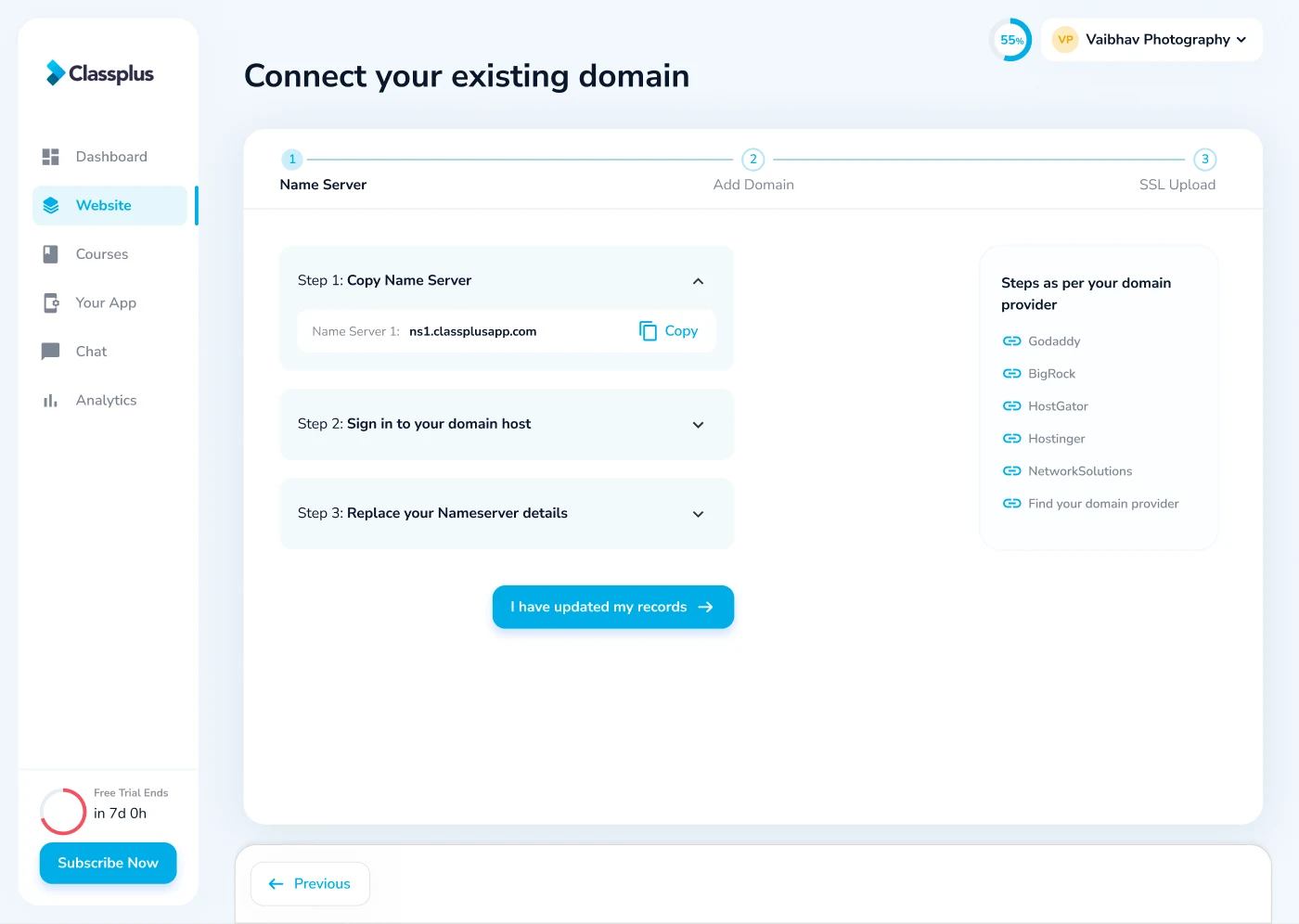Expand Step 3 Replace your Nameserver details
Image resolution: width=1299 pixels, height=924 pixels.
[x=698, y=514]
